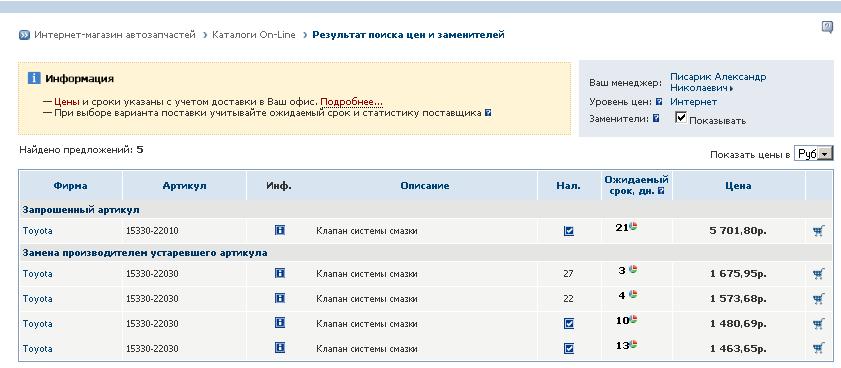
Task: Click the supplier statistics pie for 10 days
Action: pos(633,319)
